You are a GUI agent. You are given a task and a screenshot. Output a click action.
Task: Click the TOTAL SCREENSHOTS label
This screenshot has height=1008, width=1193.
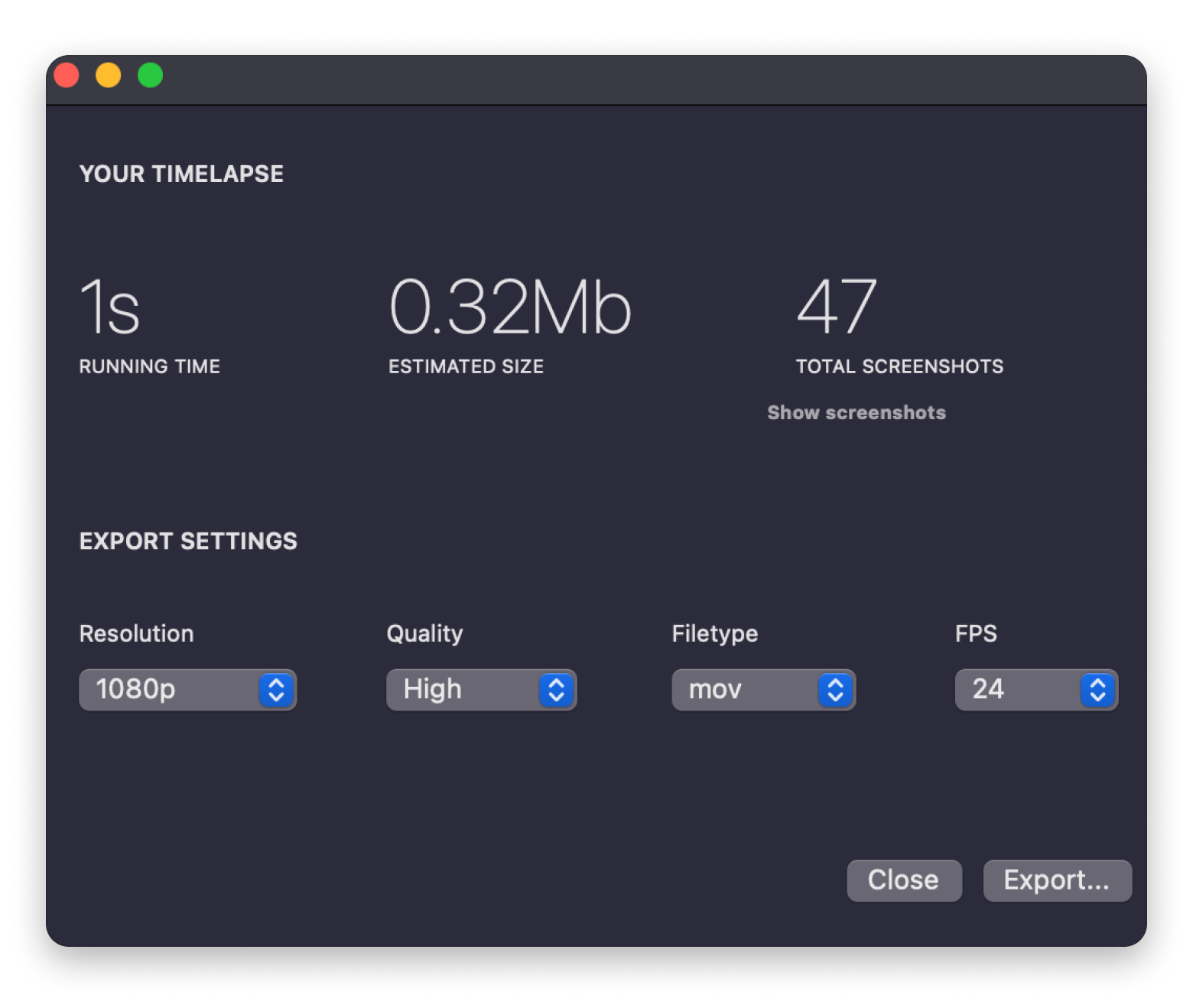(x=899, y=367)
